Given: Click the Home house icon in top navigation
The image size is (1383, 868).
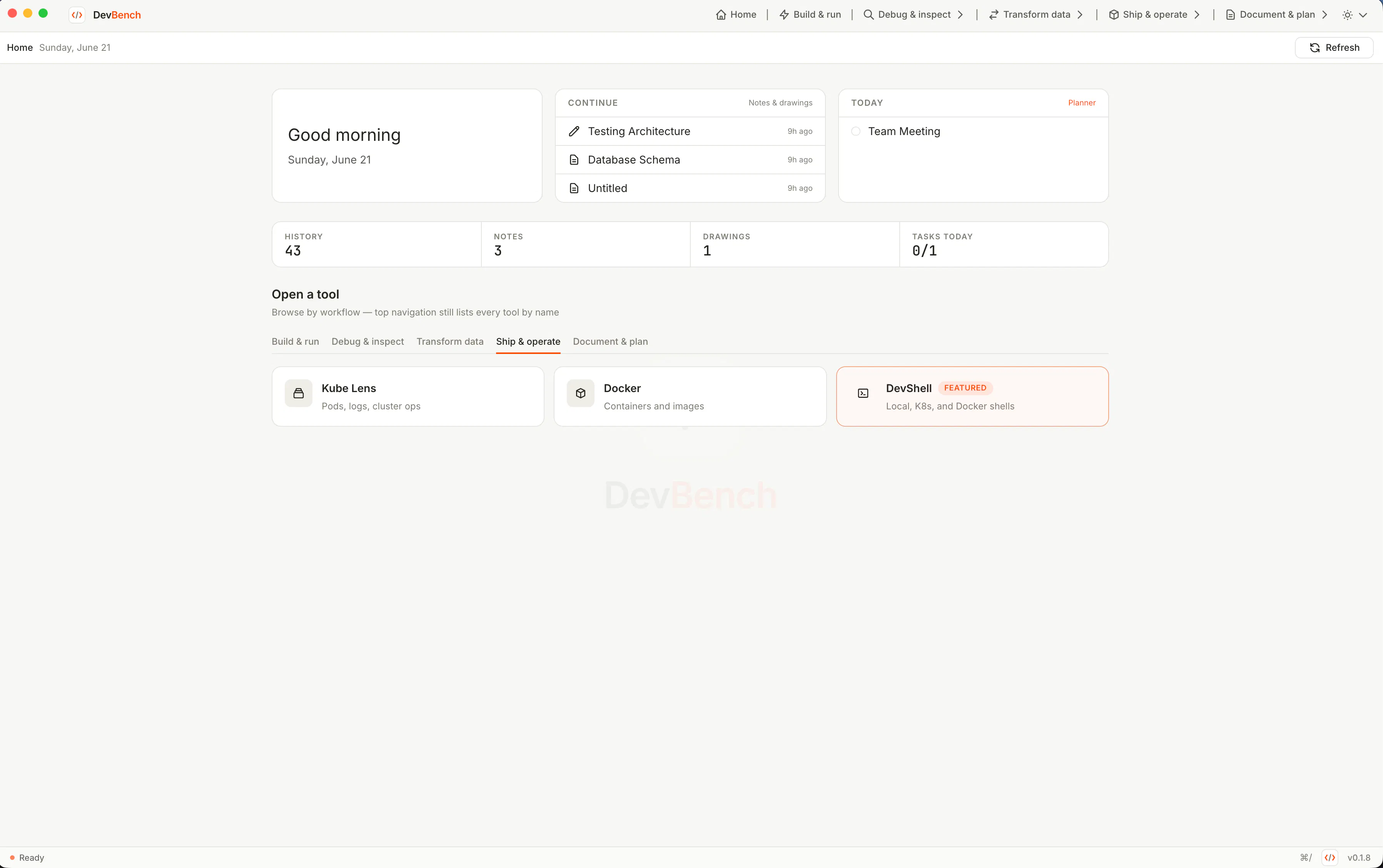Looking at the screenshot, I should click(721, 15).
